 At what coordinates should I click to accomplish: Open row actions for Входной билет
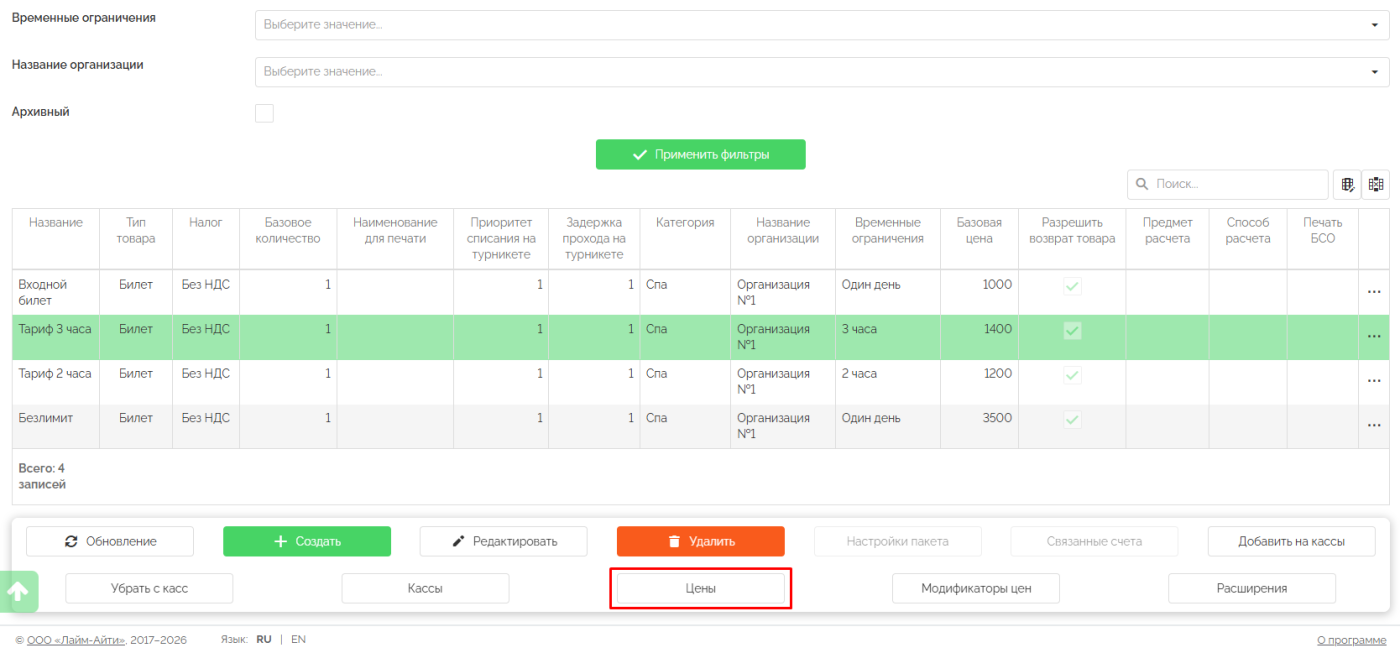click(x=1373, y=292)
